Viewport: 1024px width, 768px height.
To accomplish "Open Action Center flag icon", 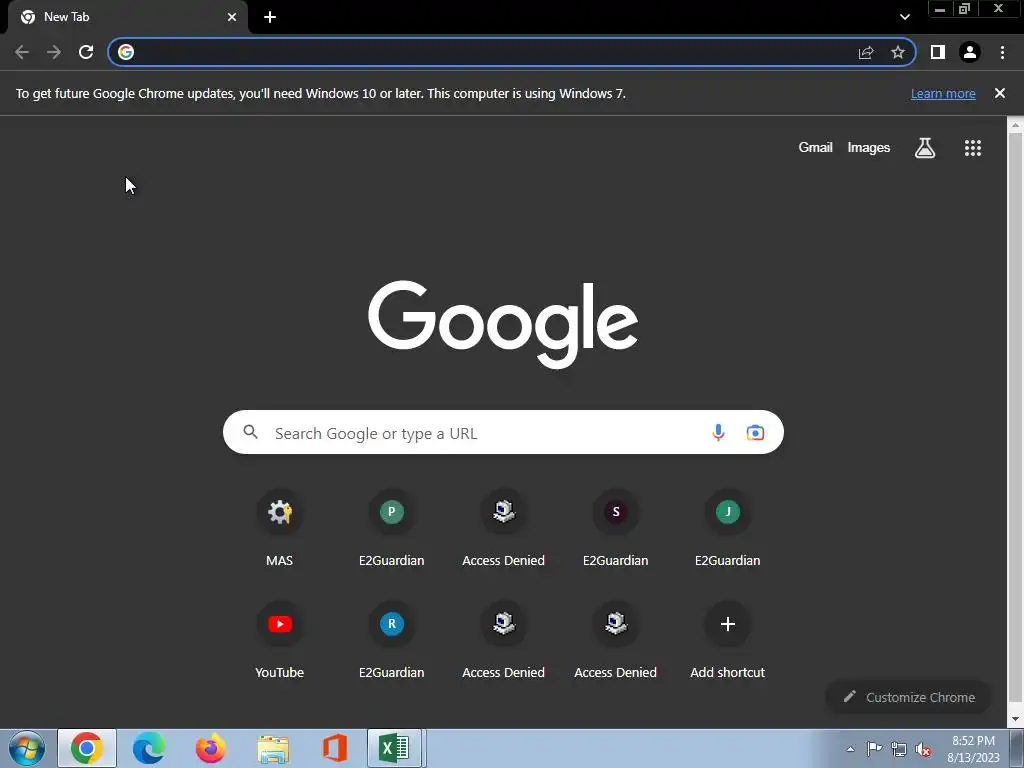I will tap(874, 749).
